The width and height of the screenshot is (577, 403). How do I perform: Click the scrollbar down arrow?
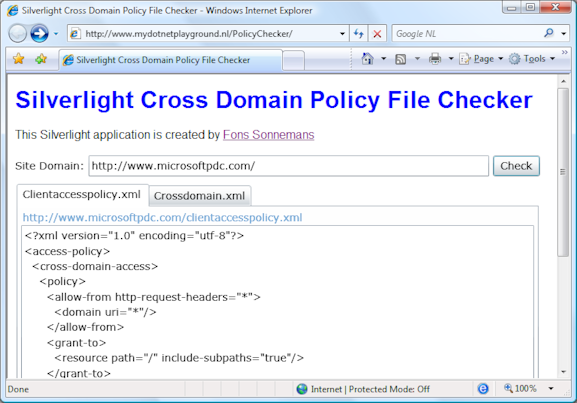tap(563, 372)
